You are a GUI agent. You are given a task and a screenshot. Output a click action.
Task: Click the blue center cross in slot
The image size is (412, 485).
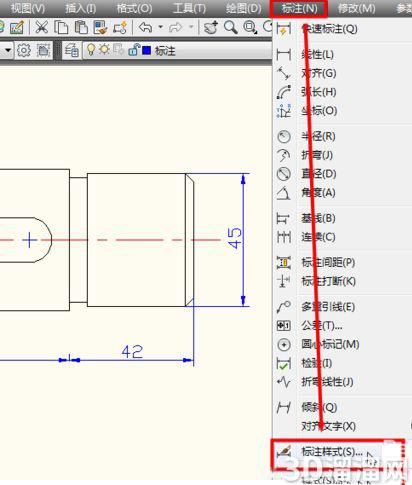[x=30, y=240]
